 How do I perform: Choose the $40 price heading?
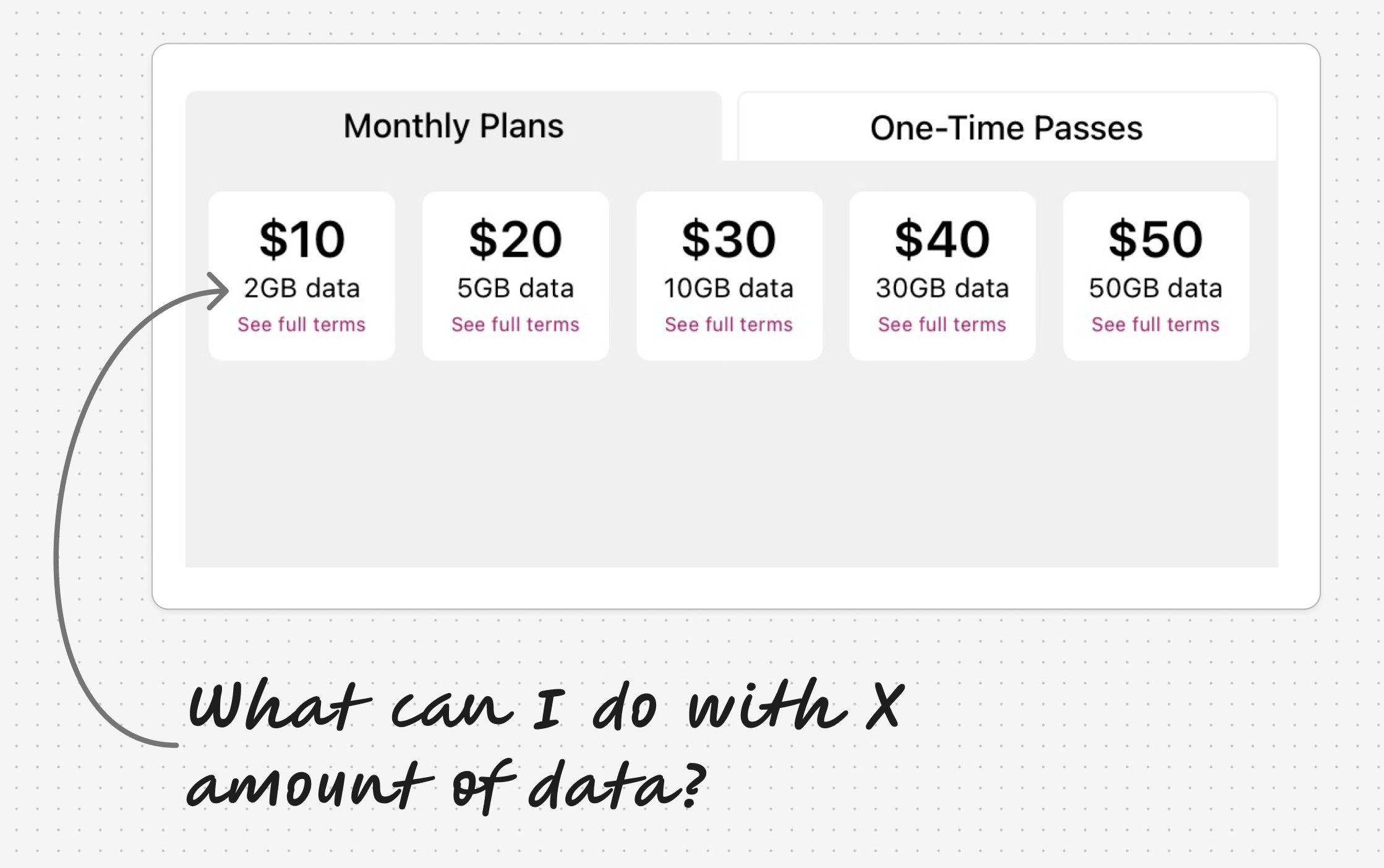[x=942, y=239]
